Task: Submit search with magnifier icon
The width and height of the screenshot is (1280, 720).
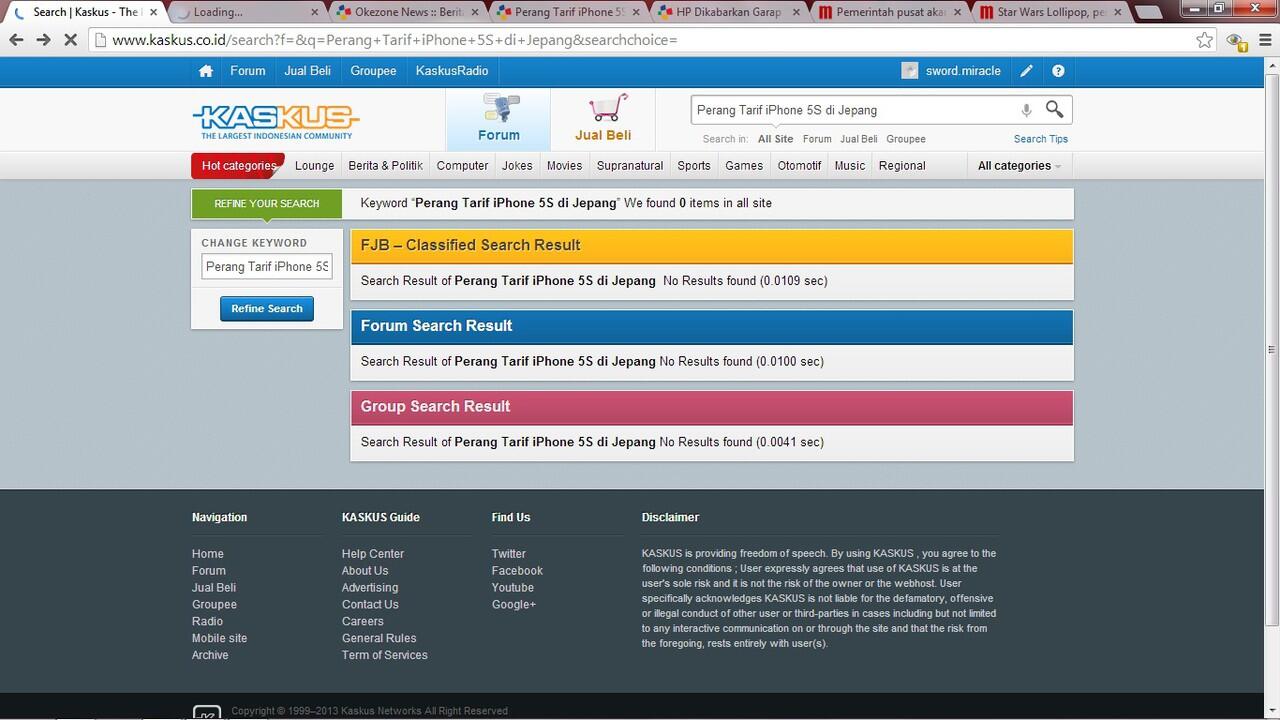Action: pos(1054,109)
